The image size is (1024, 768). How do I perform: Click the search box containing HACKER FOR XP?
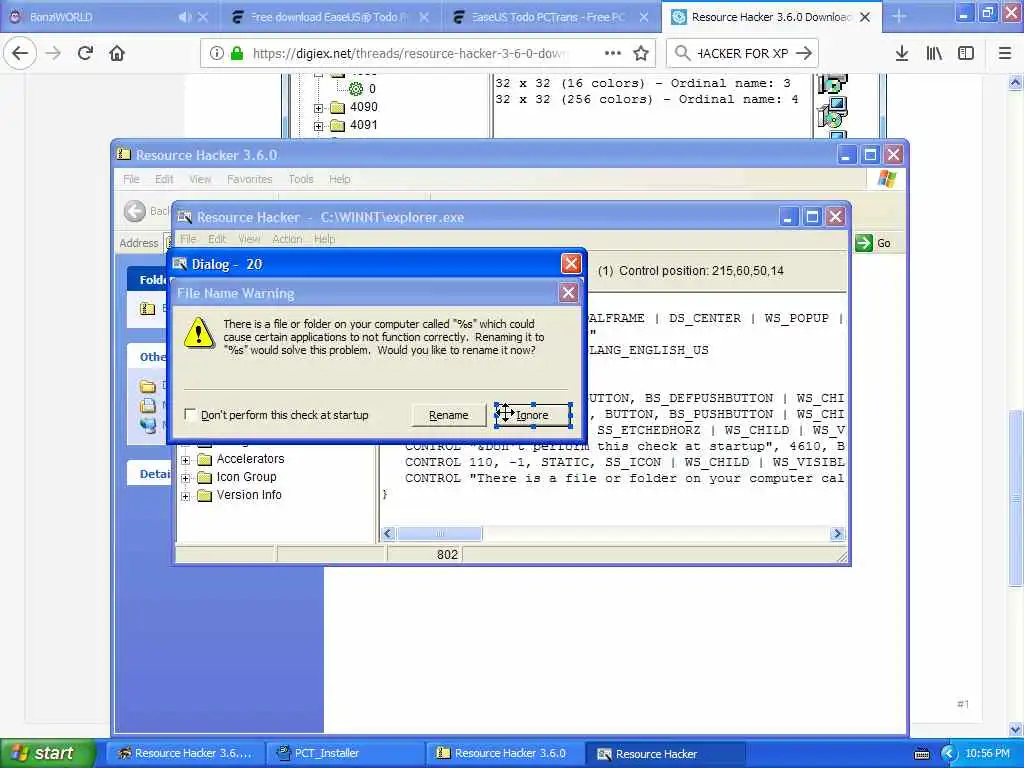pos(743,53)
